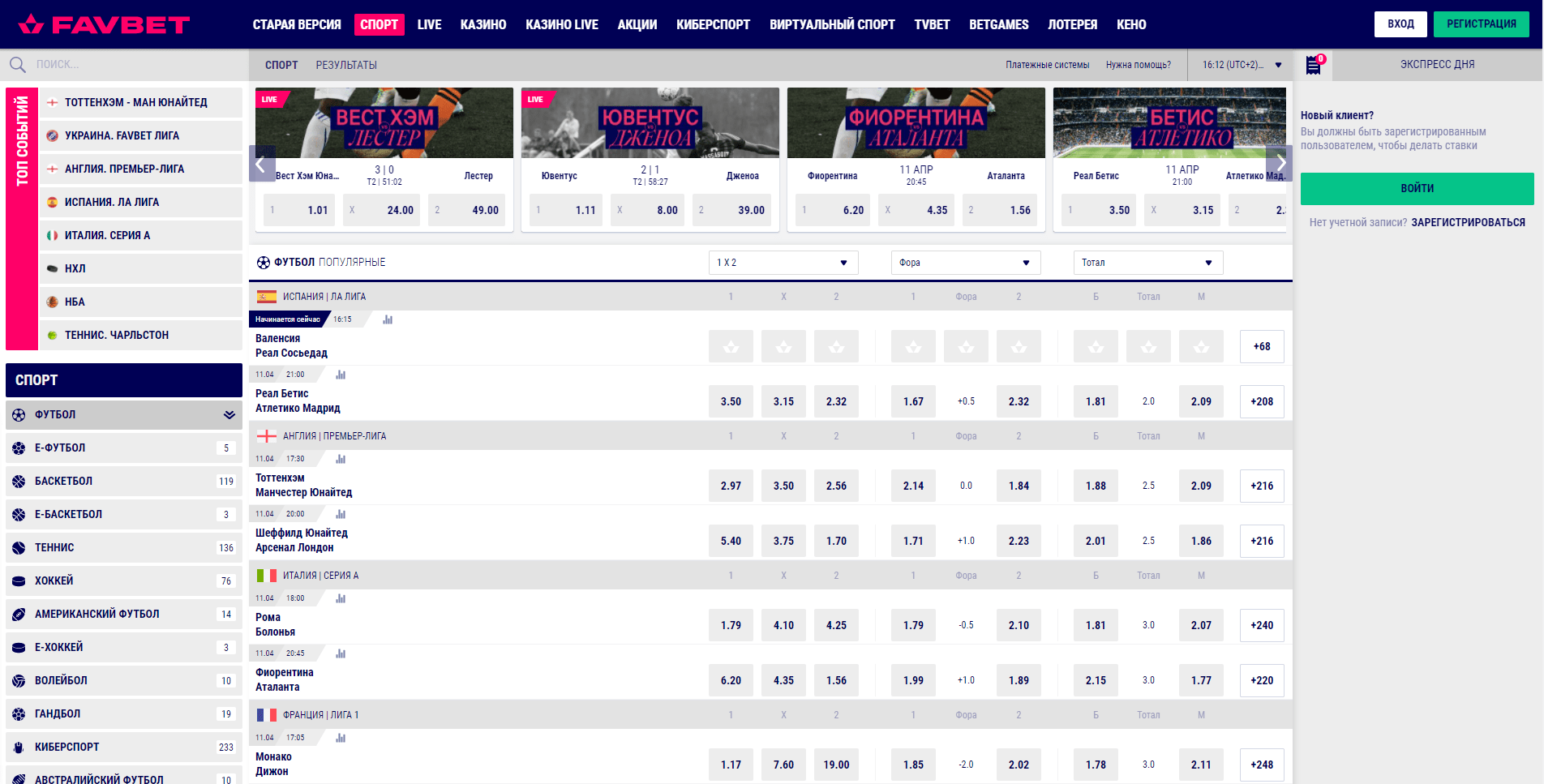The height and width of the screenshot is (784, 1544).
Task: Click the Регистрация button
Action: click(1481, 24)
